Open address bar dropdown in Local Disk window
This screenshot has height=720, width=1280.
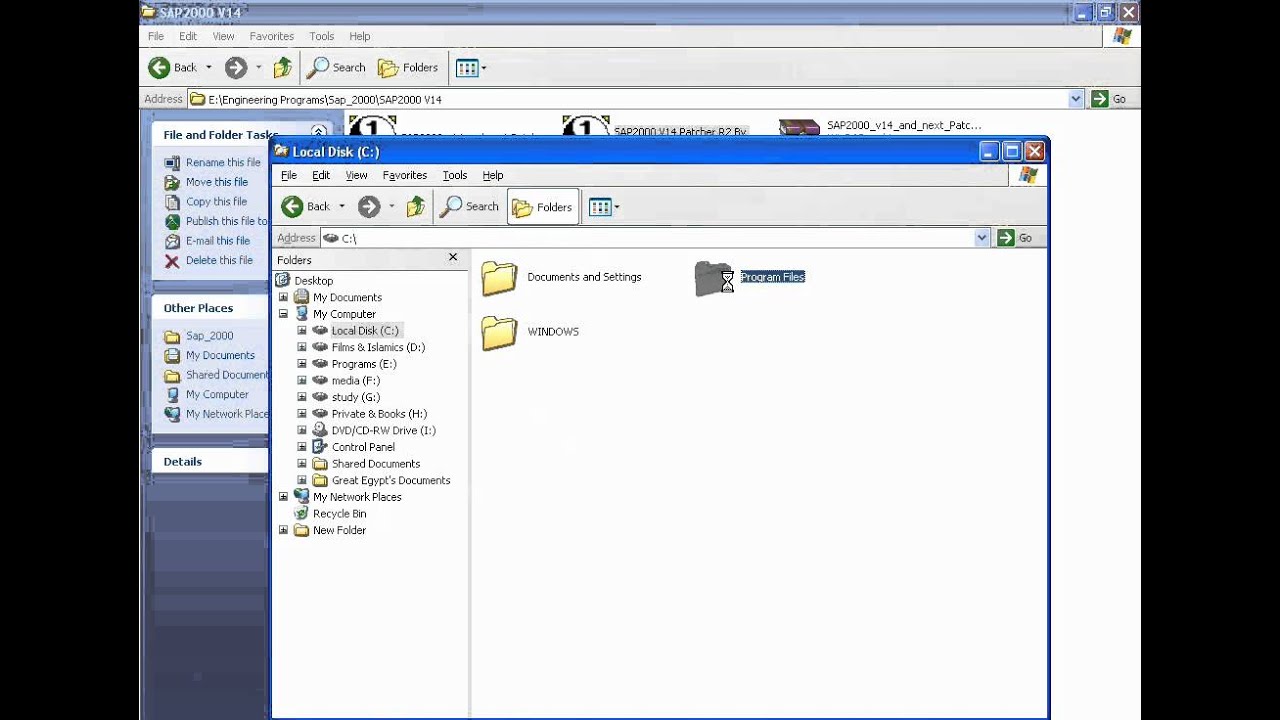click(982, 238)
